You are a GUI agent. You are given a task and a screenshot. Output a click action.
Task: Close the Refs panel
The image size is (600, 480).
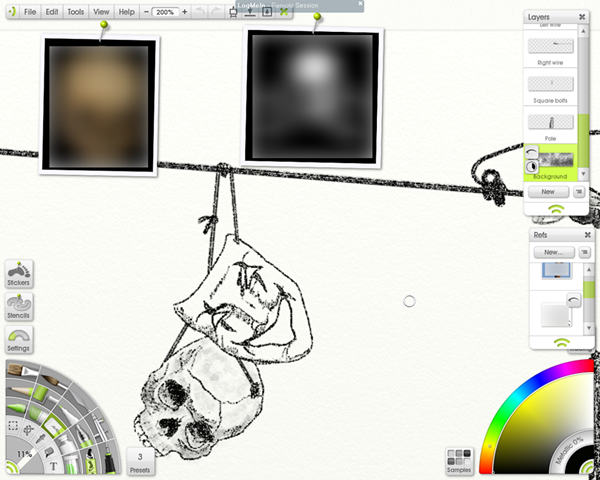588,235
